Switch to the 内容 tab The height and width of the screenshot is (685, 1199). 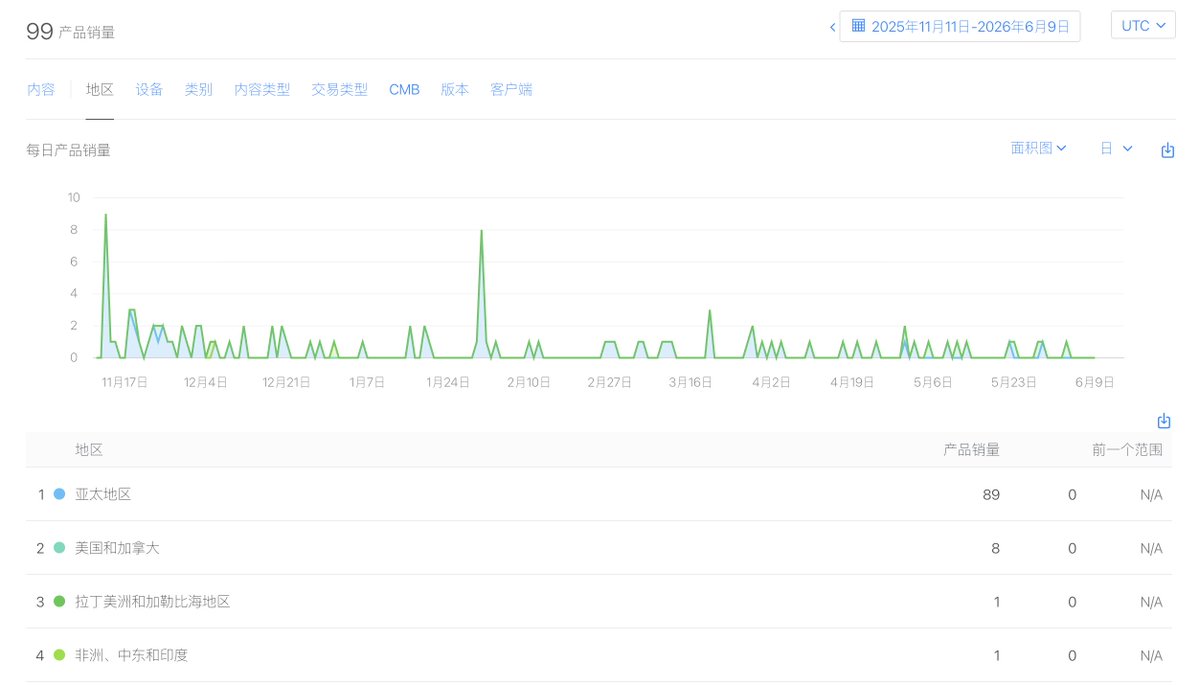[x=41, y=89]
